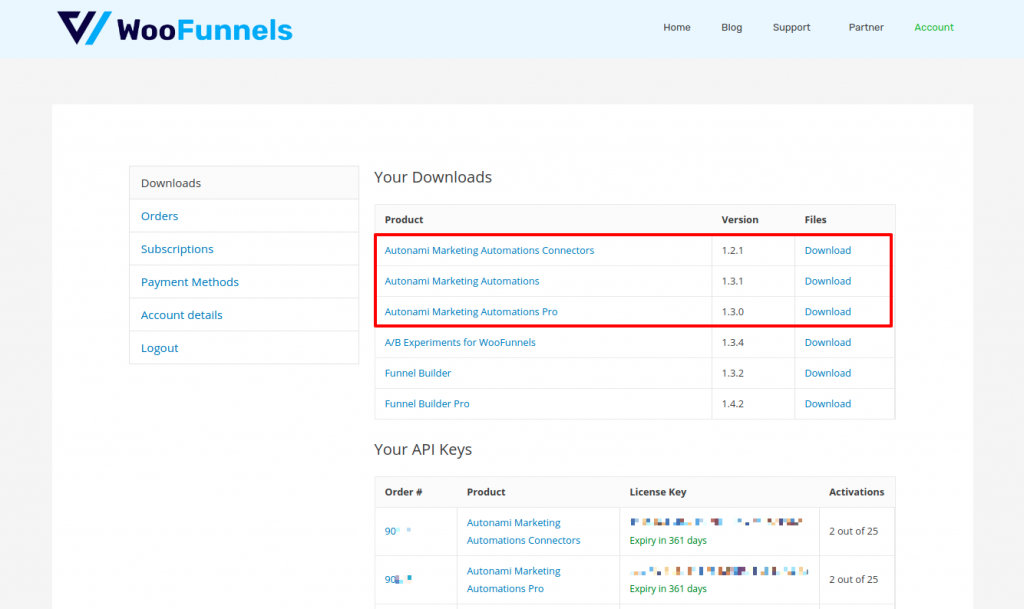This screenshot has width=1024, height=609.
Task: Open Autonami Marketing Automations Pro in Downloads
Action: click(x=471, y=311)
